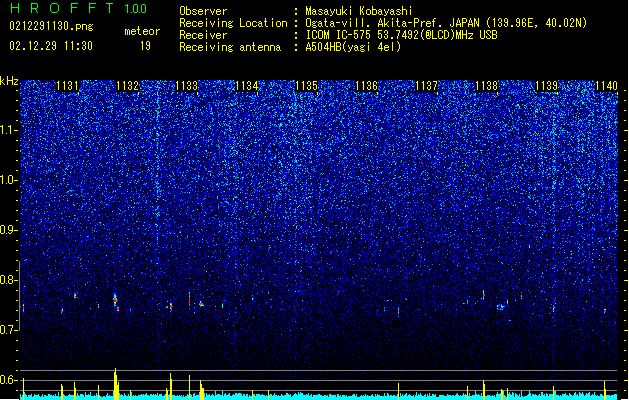Click the 1132 time axis marker
Image resolution: width=629 pixels, height=400 pixels.
(x=127, y=86)
